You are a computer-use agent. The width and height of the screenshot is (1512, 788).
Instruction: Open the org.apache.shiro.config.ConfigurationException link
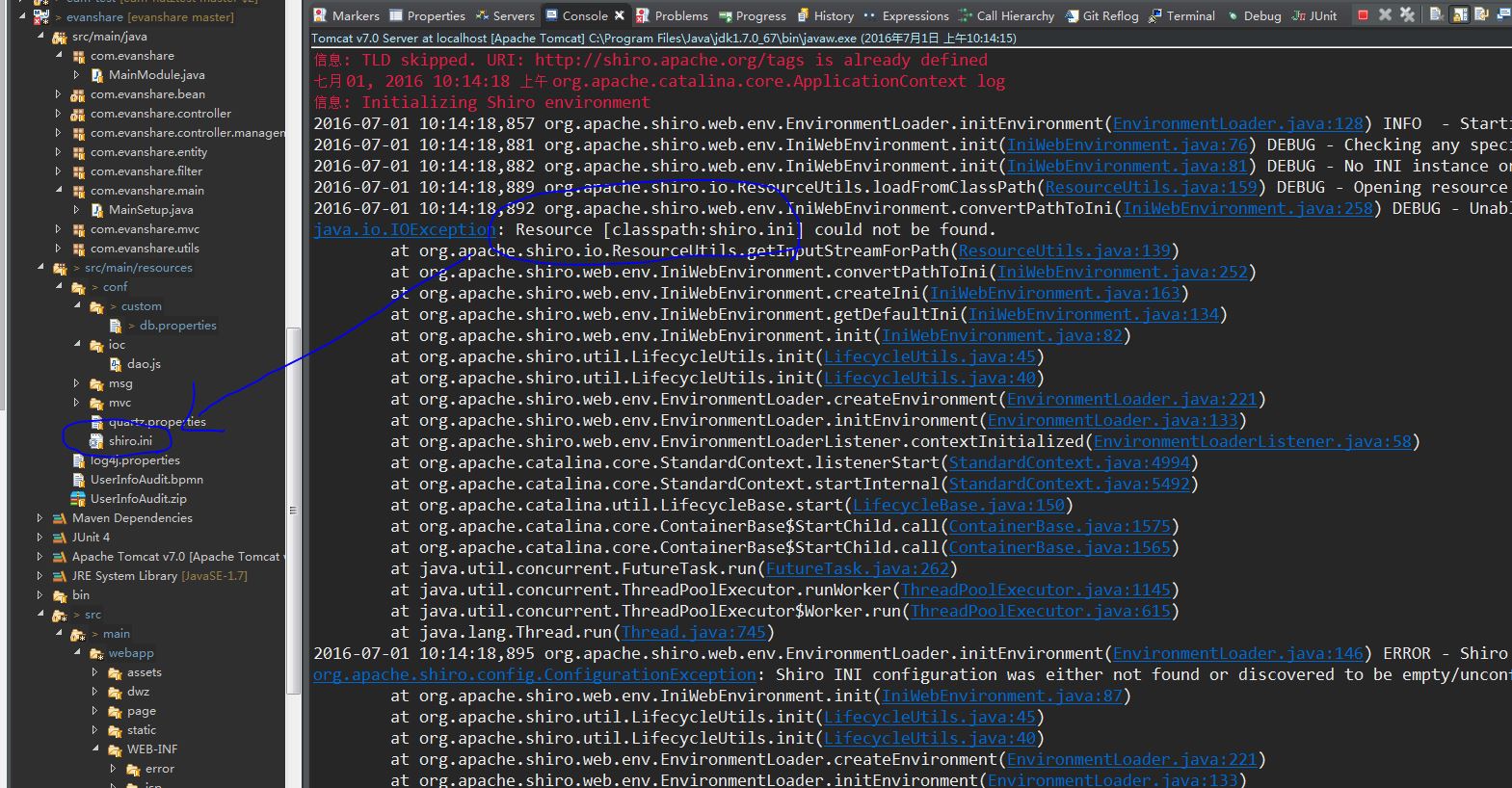pyautogui.click(x=535, y=674)
